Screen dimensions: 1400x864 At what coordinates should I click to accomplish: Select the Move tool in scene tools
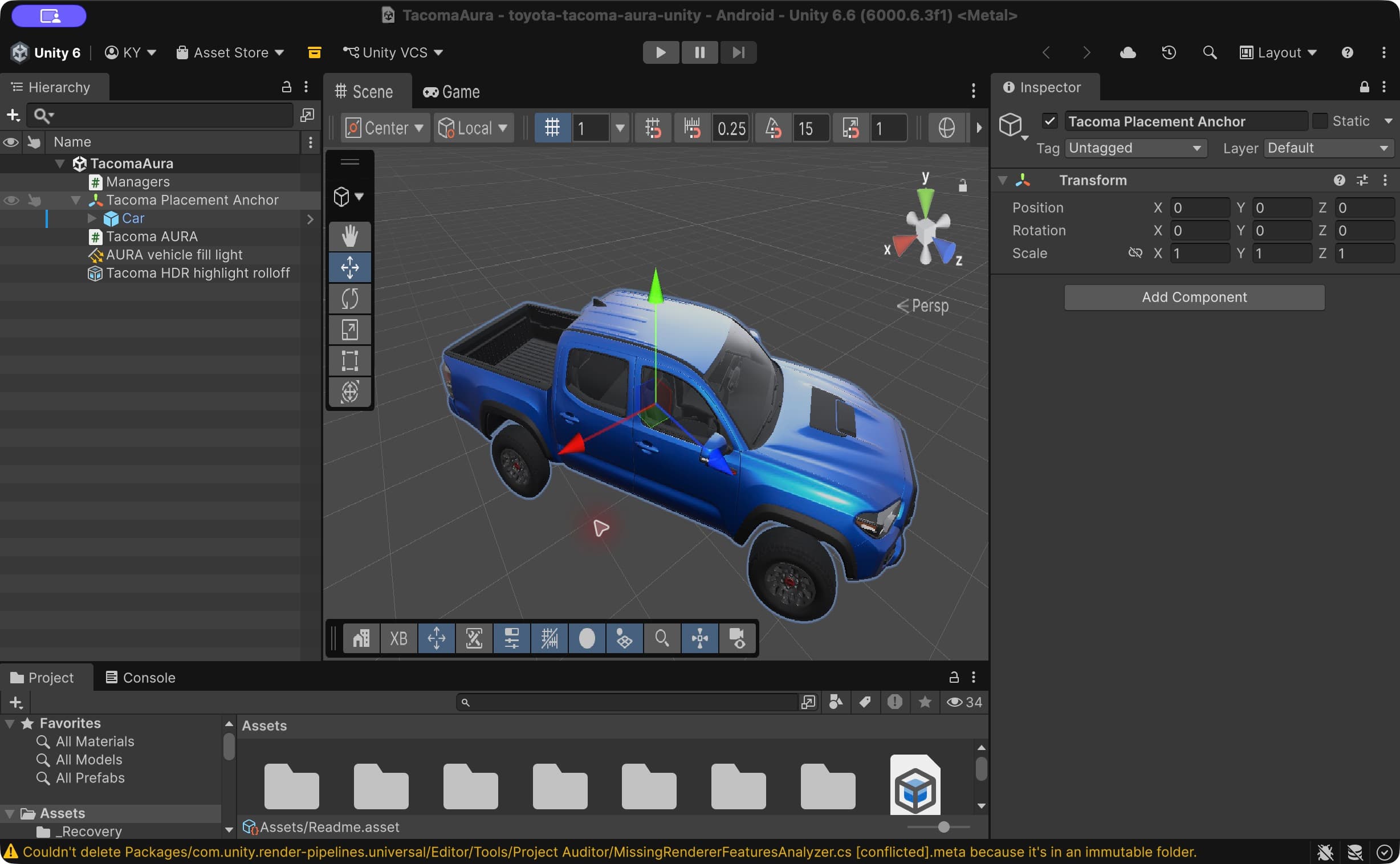coord(349,267)
